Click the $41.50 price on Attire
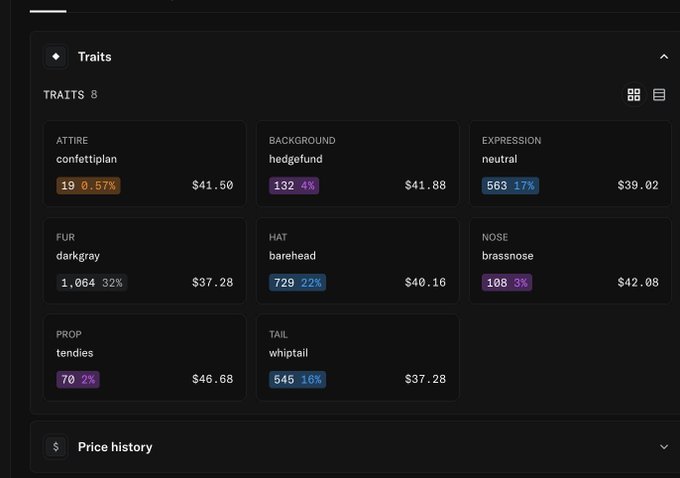The height and width of the screenshot is (478, 680). click(x=212, y=186)
